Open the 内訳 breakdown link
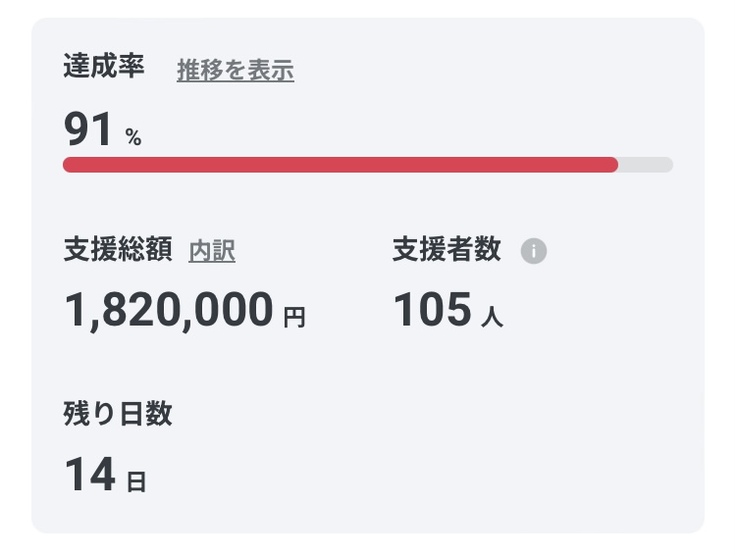The width and height of the screenshot is (736, 555). pyautogui.click(x=212, y=251)
